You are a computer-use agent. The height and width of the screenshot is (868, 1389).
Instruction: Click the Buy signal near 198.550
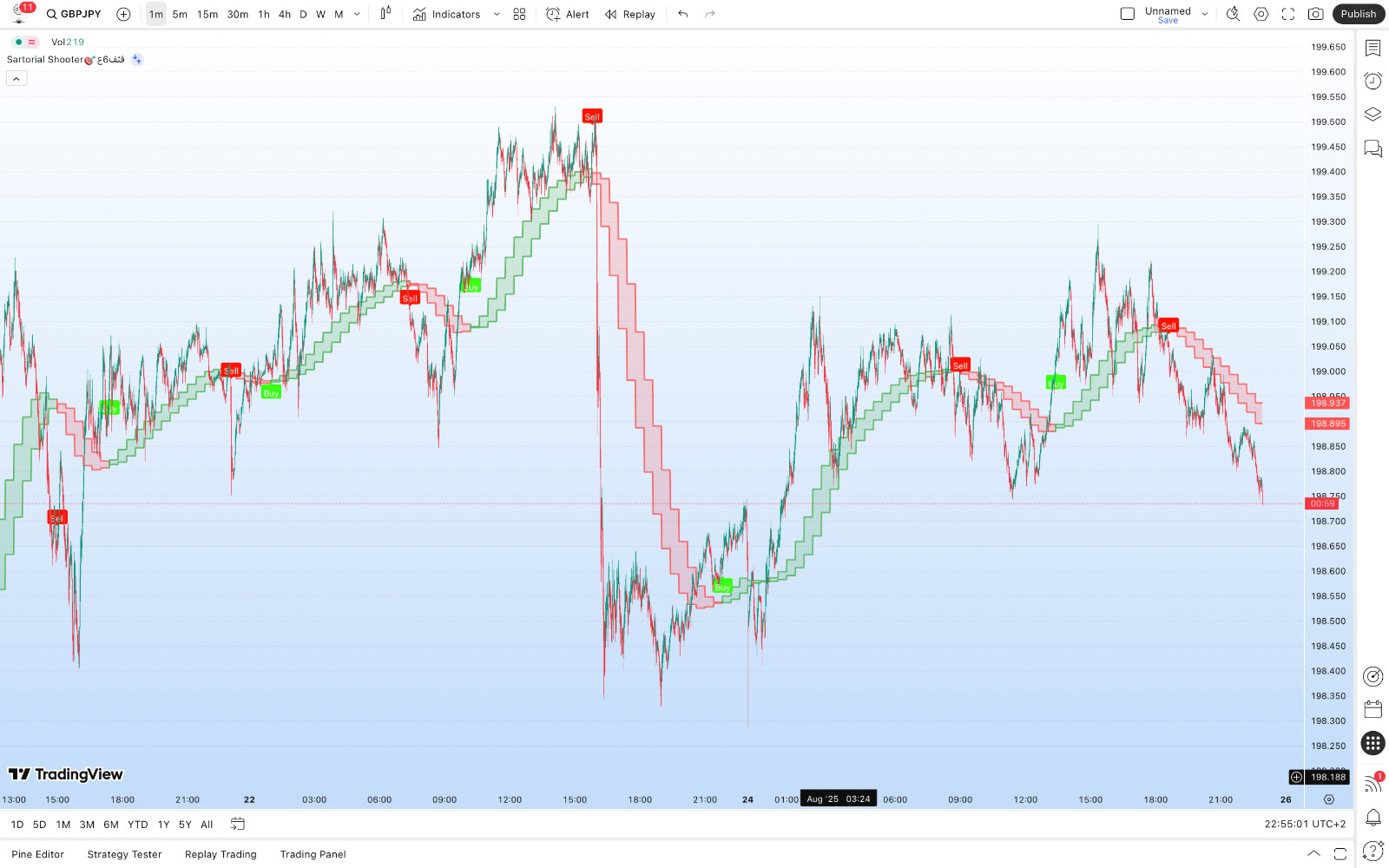pyautogui.click(x=722, y=587)
